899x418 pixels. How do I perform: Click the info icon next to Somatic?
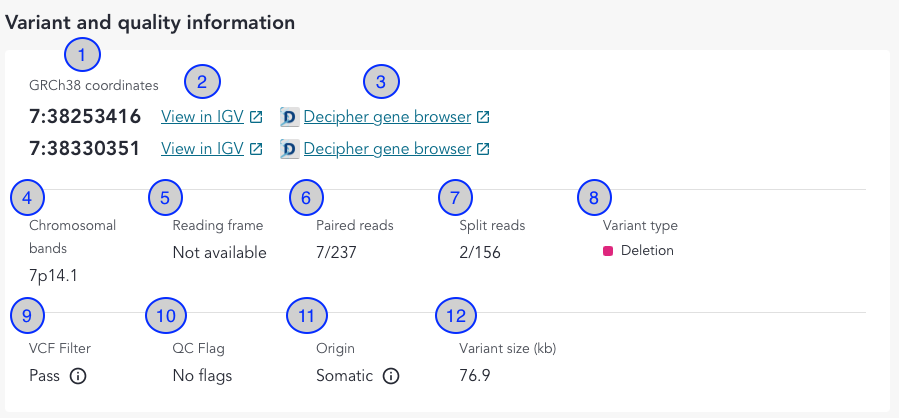(x=391, y=377)
